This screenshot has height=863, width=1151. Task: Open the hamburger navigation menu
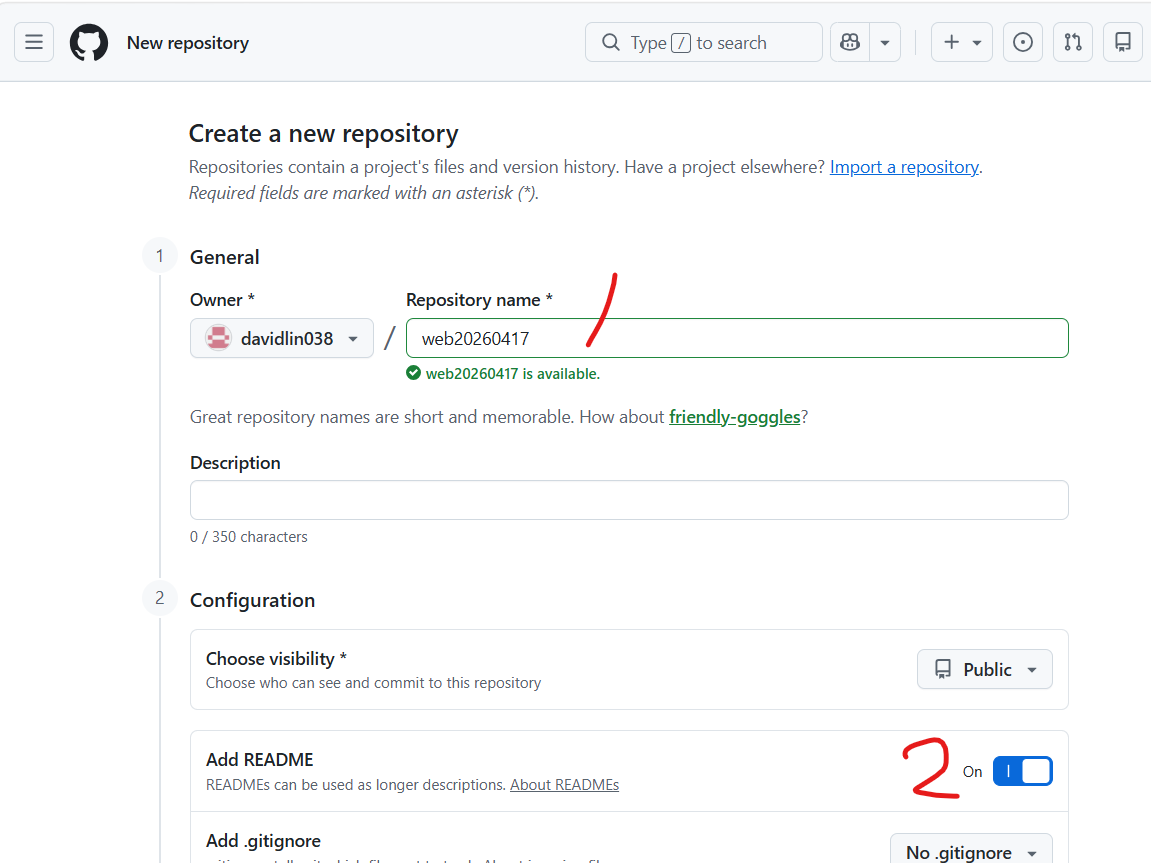point(34,42)
